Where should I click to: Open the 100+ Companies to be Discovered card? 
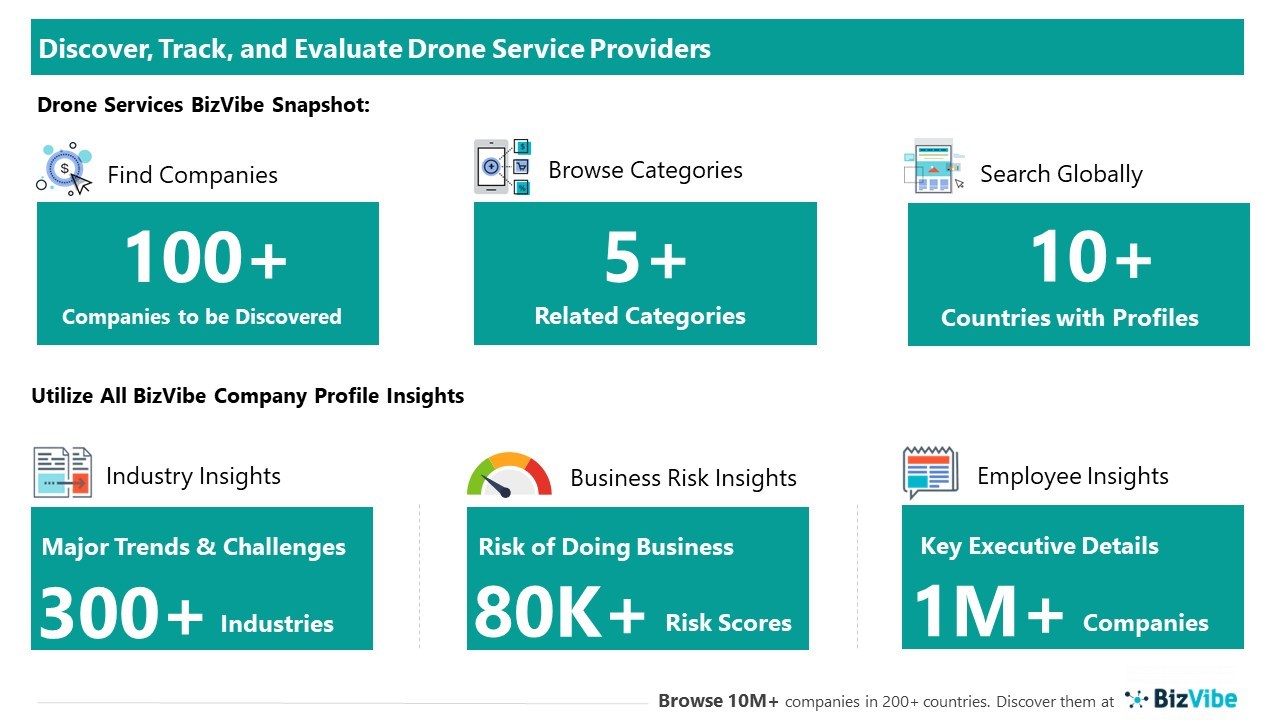pos(208,273)
